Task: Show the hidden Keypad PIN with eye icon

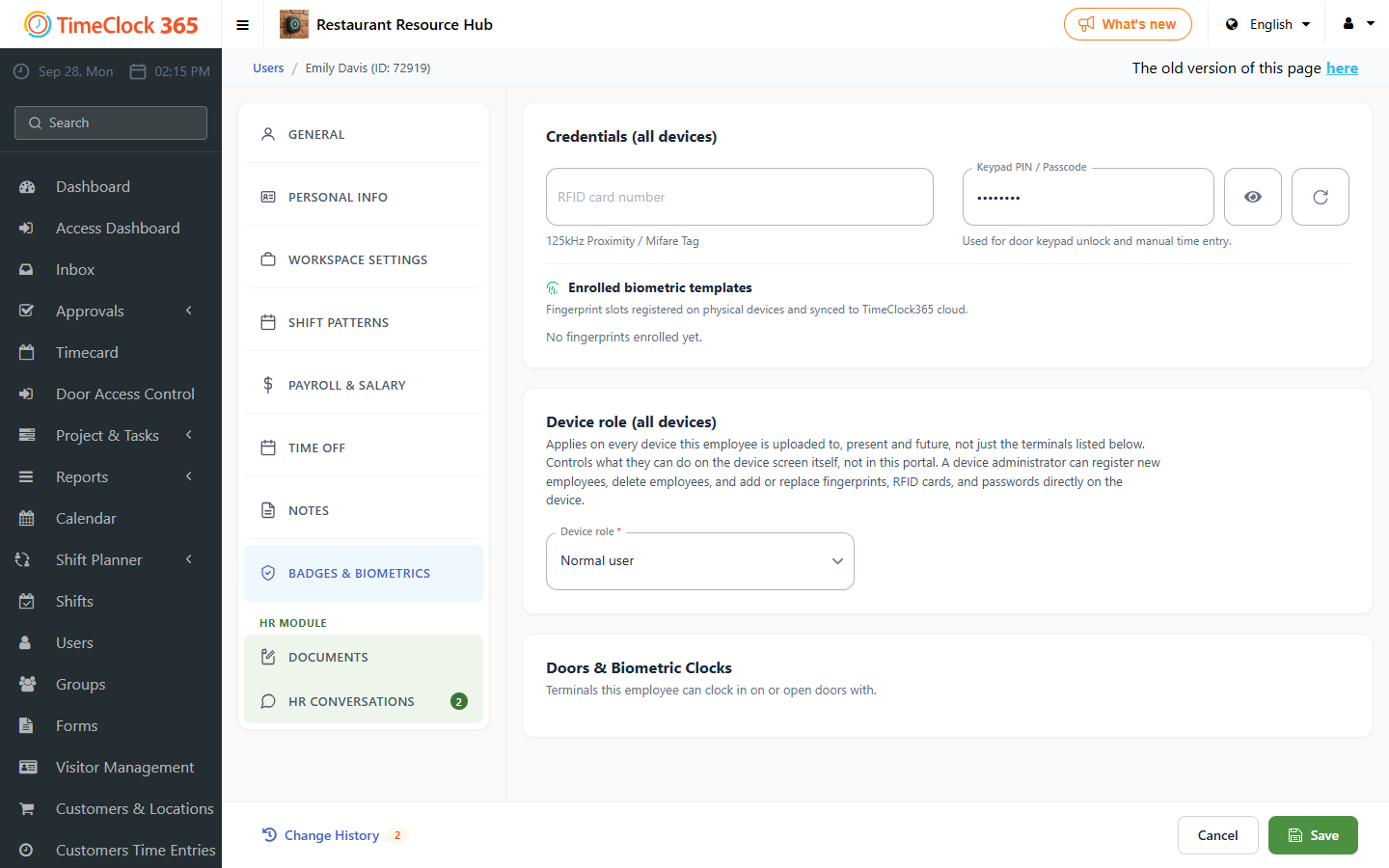Action: click(1253, 197)
